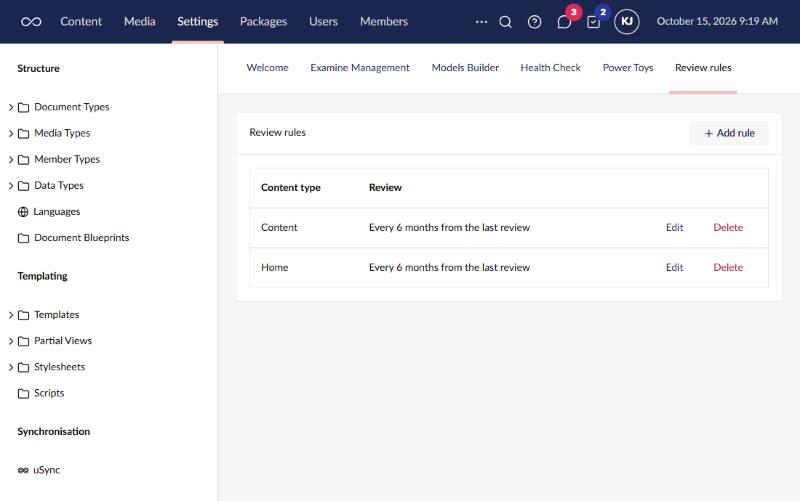Click the Add rule button

point(729,133)
